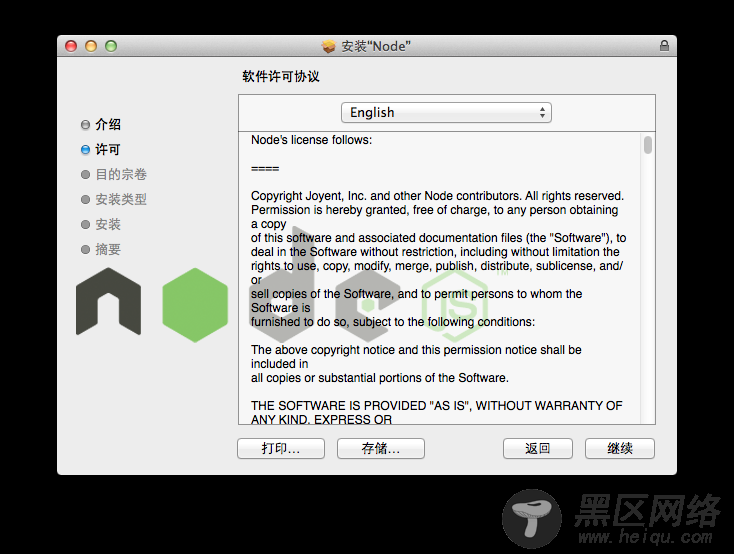Select the 介绍 step in sidebar
The width and height of the screenshot is (734, 554).
(101, 125)
